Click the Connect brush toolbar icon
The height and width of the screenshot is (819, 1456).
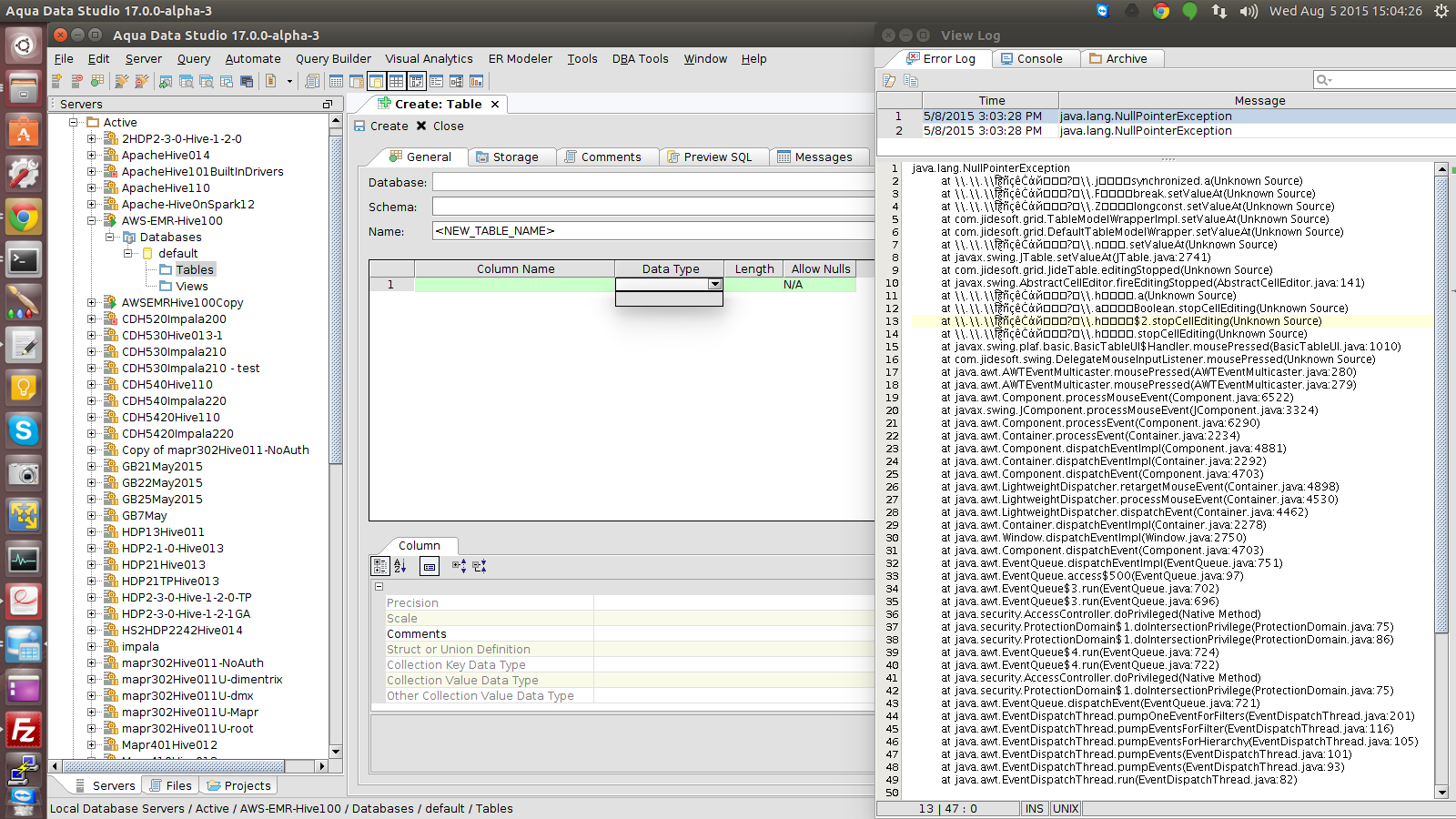(121, 81)
